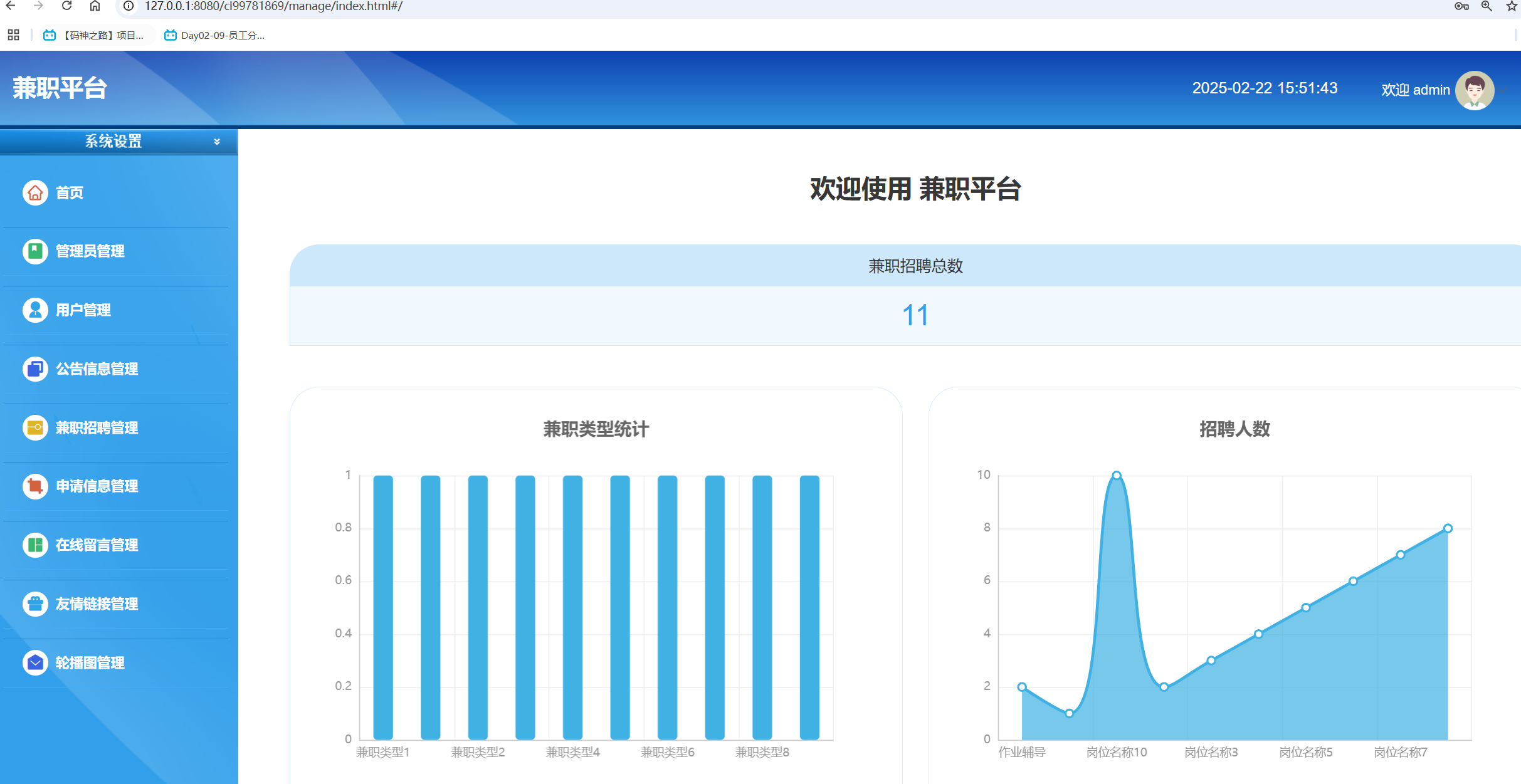Click the 公告信息管理 copy icon
This screenshot has height=784, width=1521.
(x=35, y=368)
